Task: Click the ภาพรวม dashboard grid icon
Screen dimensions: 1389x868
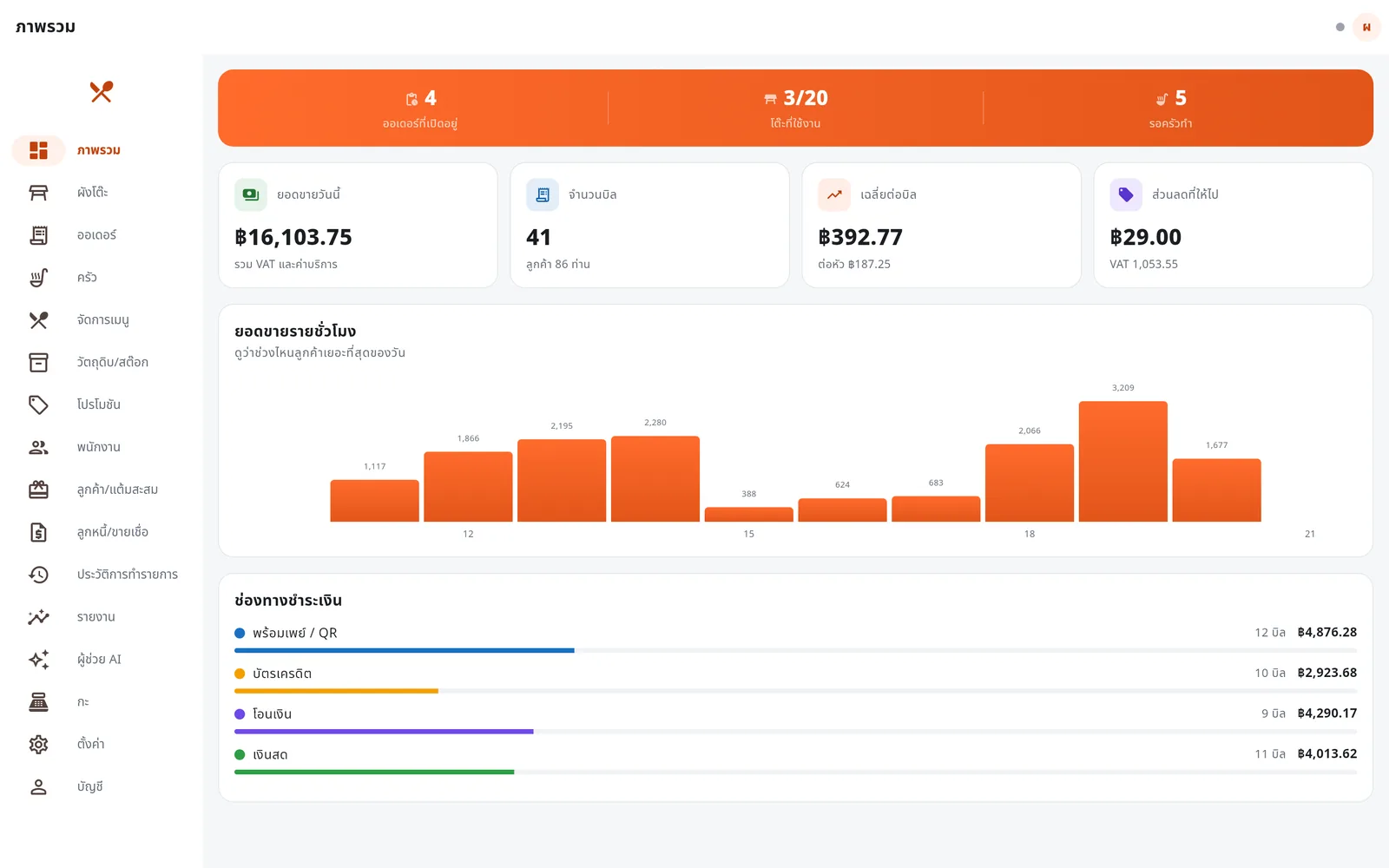Action: (38, 150)
